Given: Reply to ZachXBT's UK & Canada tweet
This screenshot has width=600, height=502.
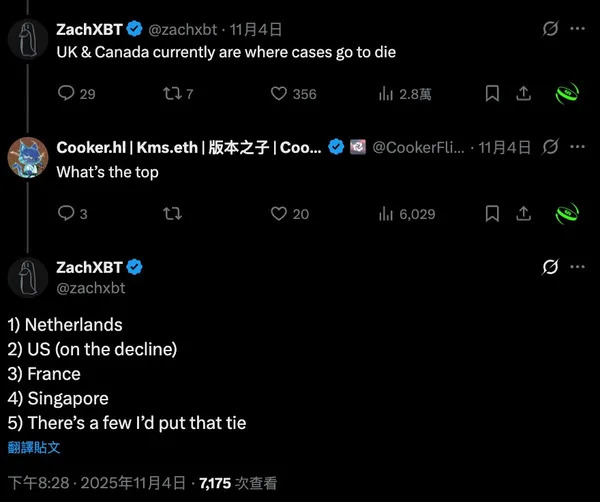Looking at the screenshot, I should pyautogui.click(x=67, y=94).
